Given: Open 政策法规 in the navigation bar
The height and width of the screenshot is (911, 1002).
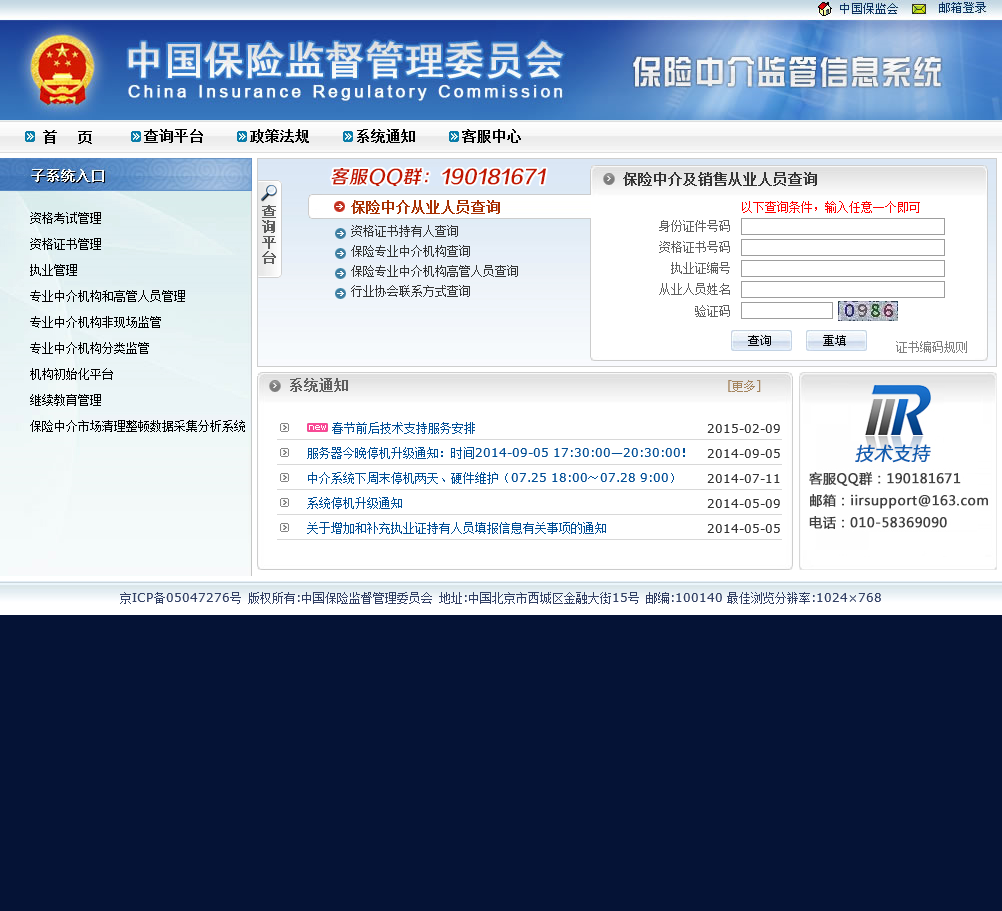Looking at the screenshot, I should 279,136.
